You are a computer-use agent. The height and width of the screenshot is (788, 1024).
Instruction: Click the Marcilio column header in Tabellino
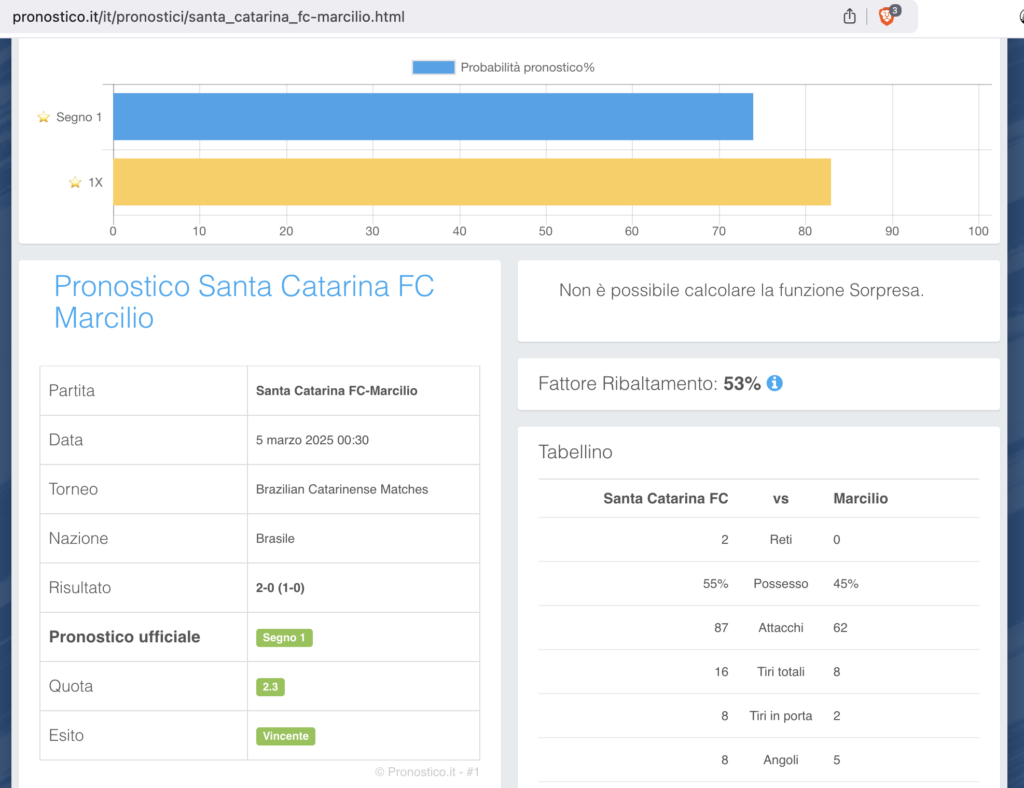tap(860, 499)
